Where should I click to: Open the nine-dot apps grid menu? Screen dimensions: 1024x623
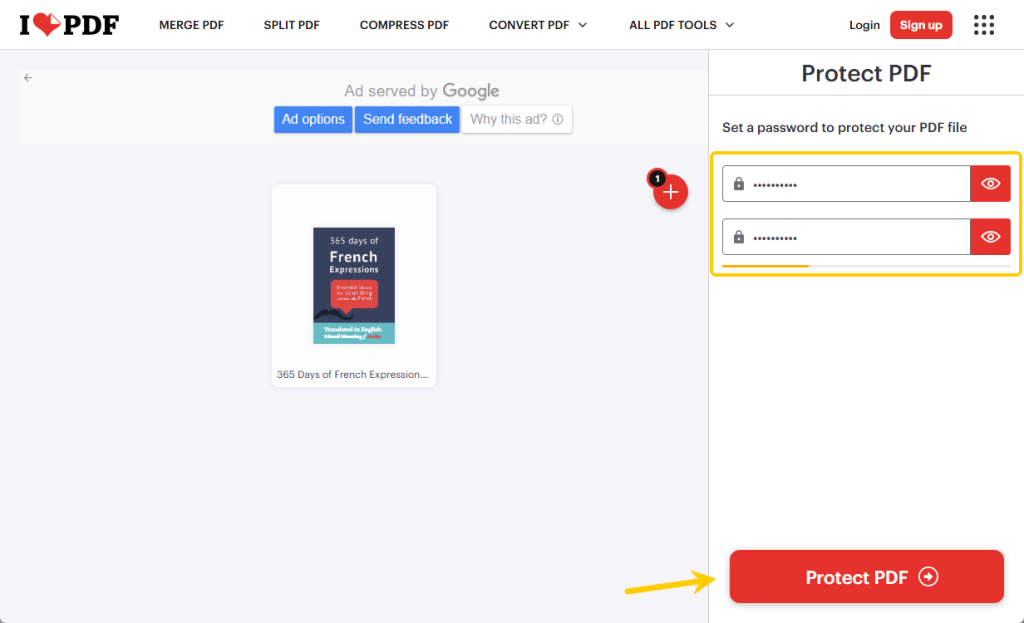(x=984, y=24)
